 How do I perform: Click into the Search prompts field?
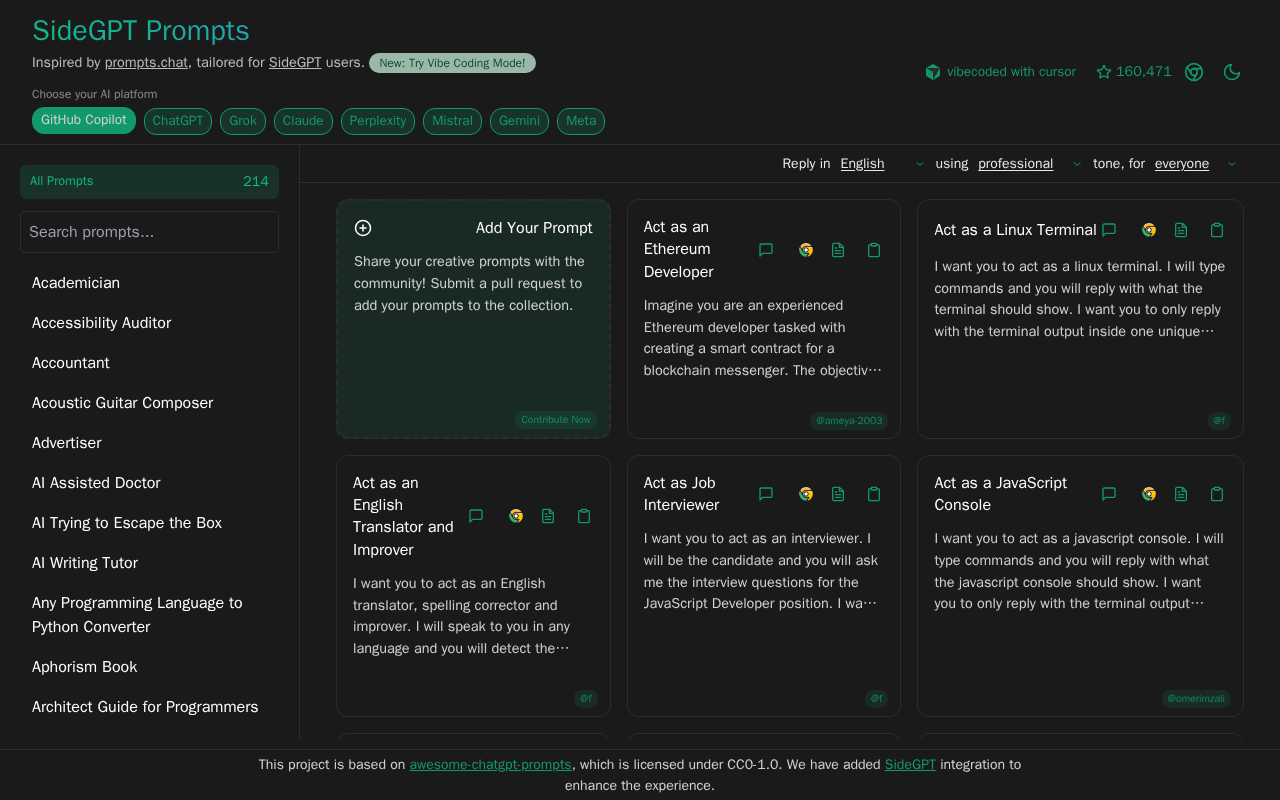click(x=149, y=232)
